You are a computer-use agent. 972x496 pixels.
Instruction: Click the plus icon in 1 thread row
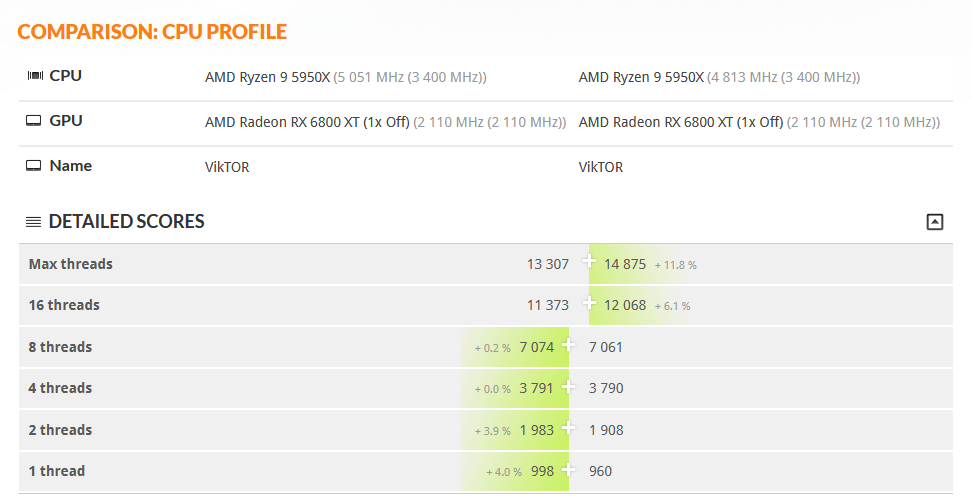(x=569, y=470)
